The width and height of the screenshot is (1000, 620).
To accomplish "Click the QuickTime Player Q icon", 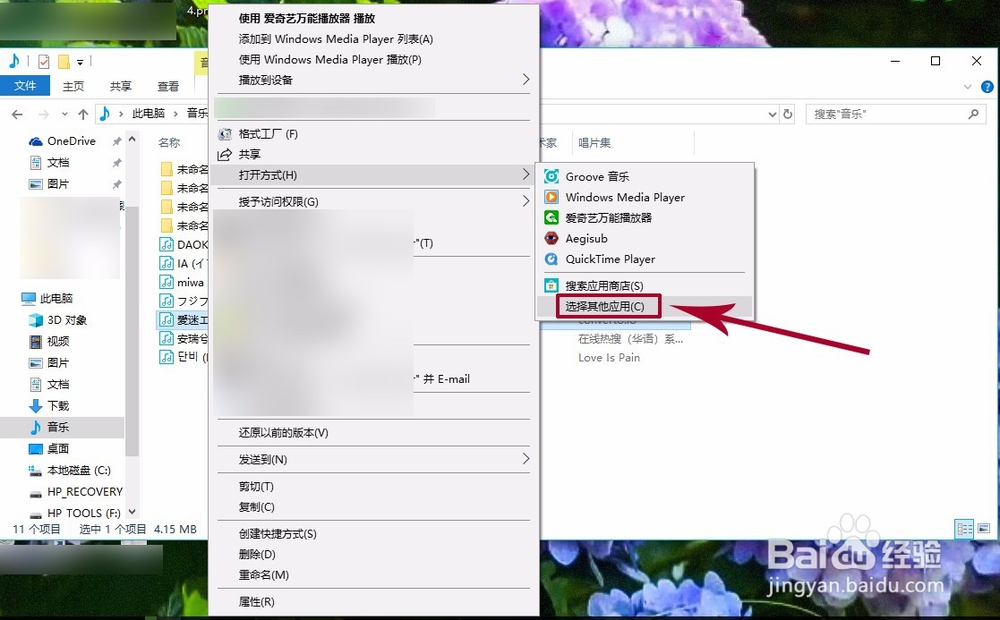I will 552,259.
